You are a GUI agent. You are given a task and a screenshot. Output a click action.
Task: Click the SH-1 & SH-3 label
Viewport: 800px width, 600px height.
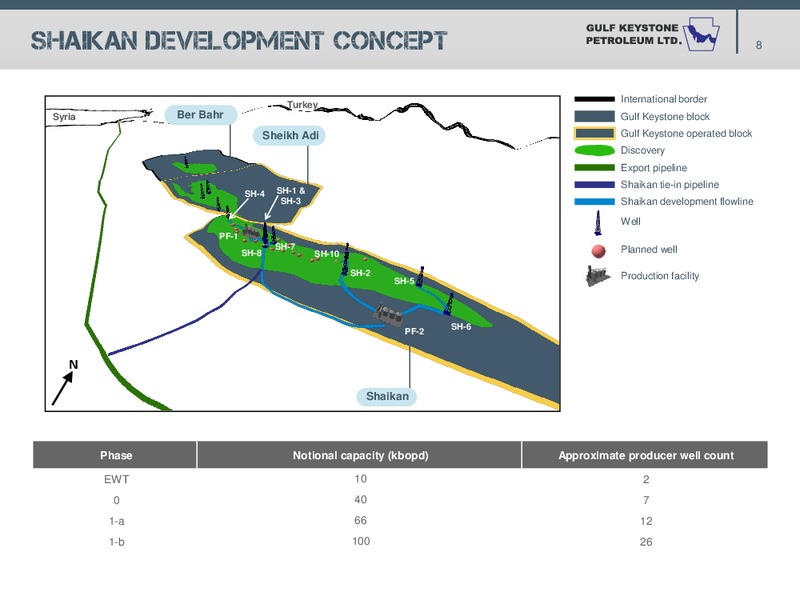[x=291, y=196]
